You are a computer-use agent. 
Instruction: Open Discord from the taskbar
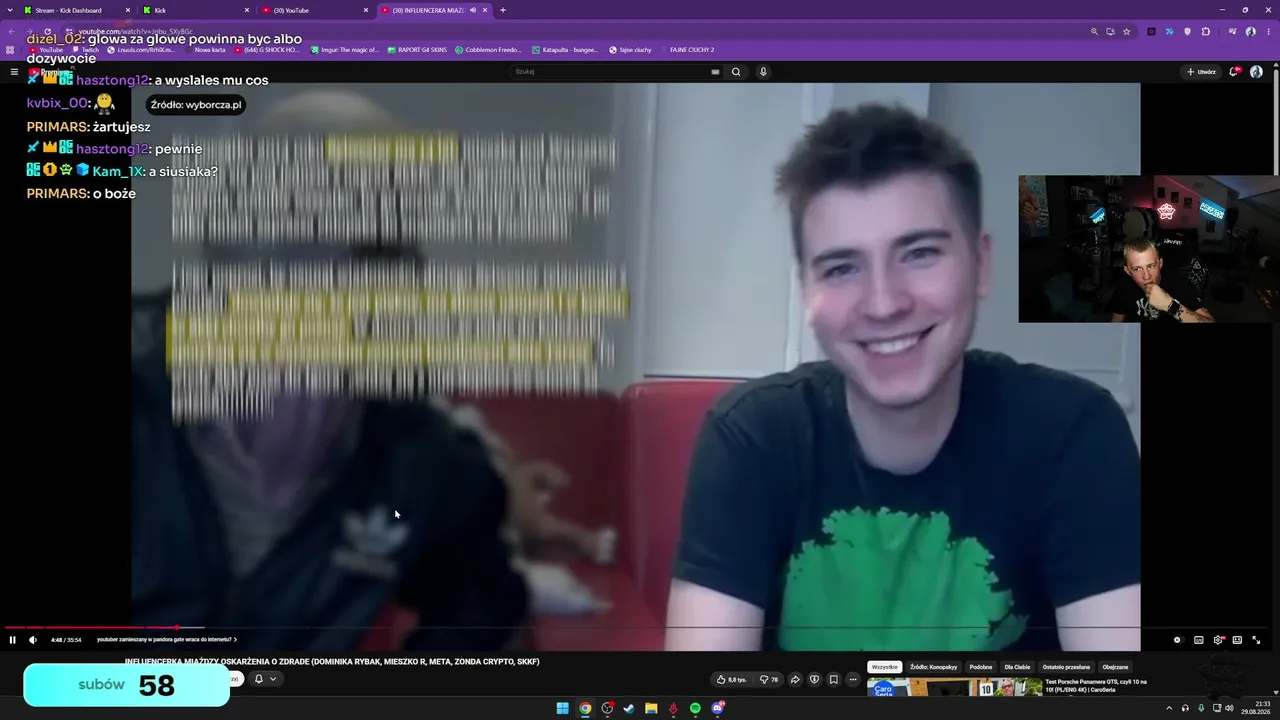click(718, 708)
